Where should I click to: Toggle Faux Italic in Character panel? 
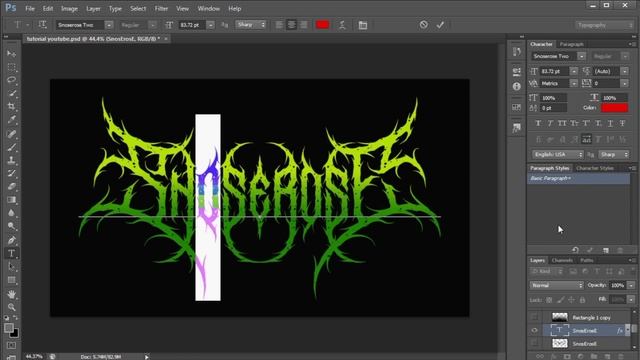point(550,123)
